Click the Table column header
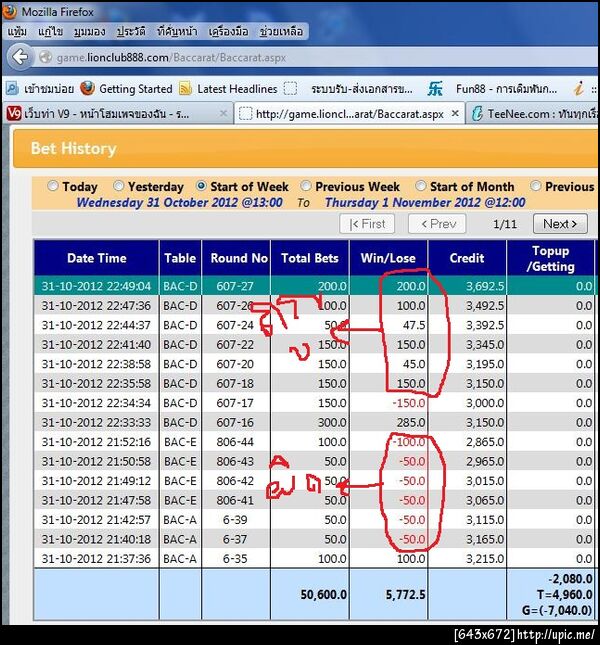Viewport: 600px width, 645px height. [180, 258]
